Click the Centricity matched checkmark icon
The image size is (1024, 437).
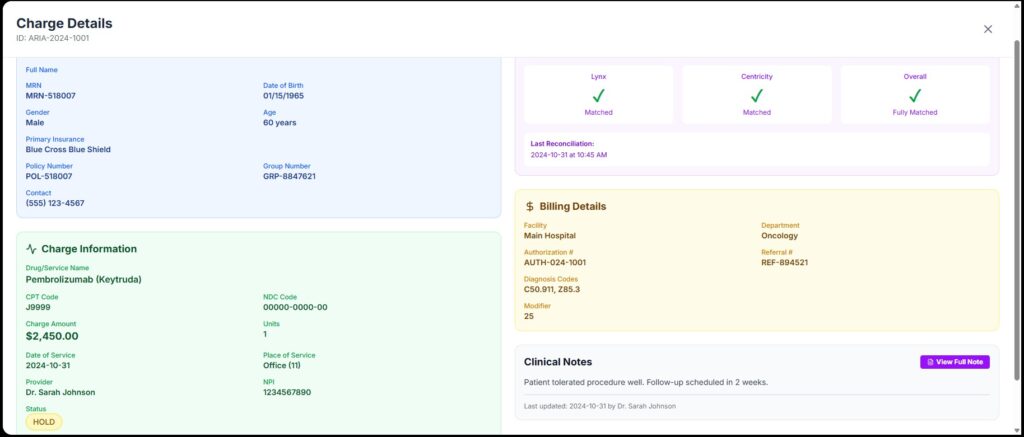(757, 96)
